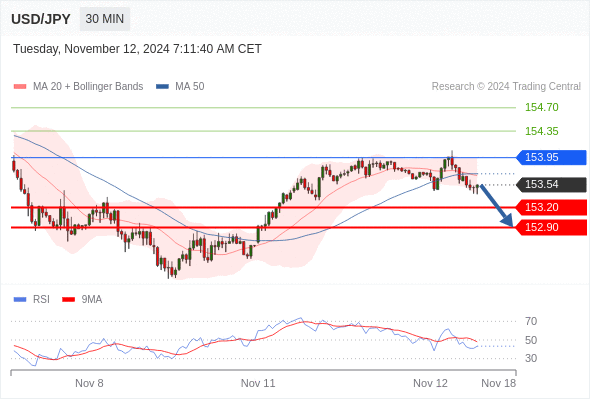Toggle the 9MA legend entry

tap(82, 300)
